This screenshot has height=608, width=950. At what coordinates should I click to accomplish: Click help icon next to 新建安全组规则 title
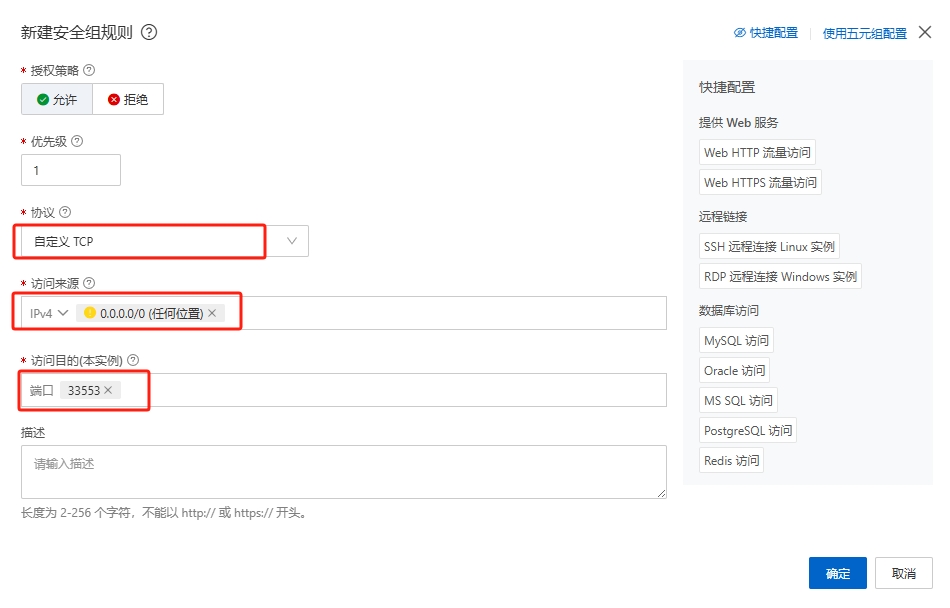pyautogui.click(x=149, y=32)
